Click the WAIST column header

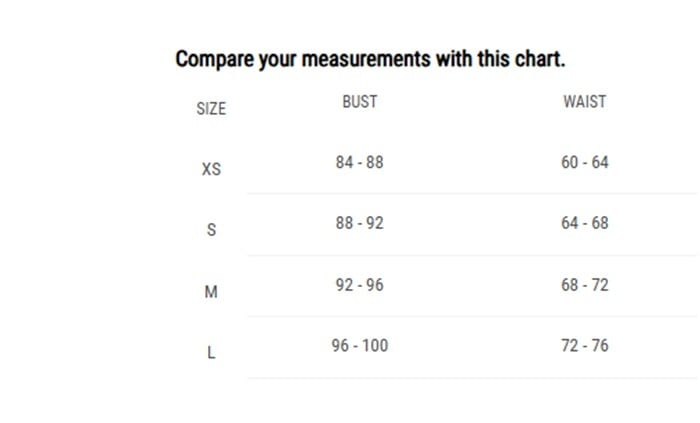tap(585, 101)
